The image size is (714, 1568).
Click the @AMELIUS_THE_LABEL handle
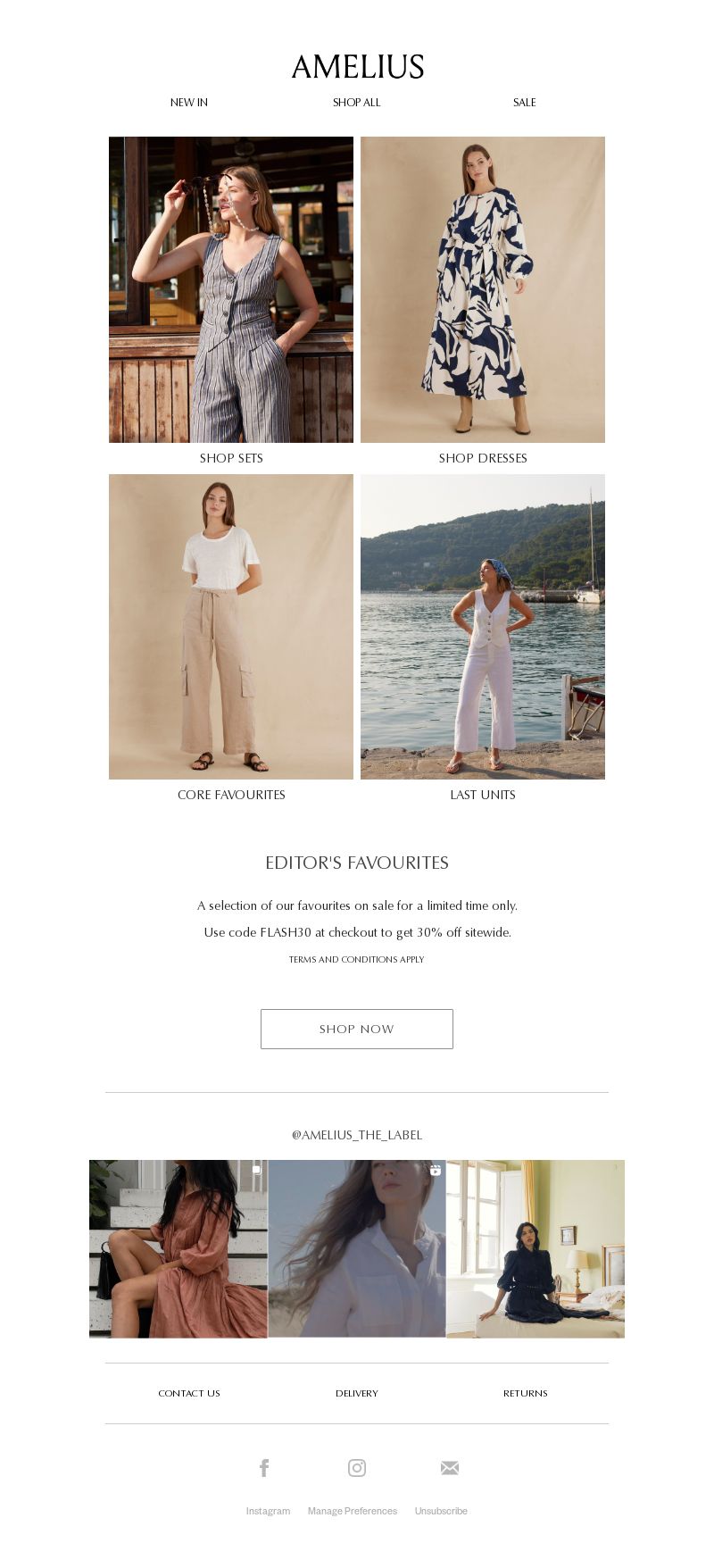(357, 1135)
